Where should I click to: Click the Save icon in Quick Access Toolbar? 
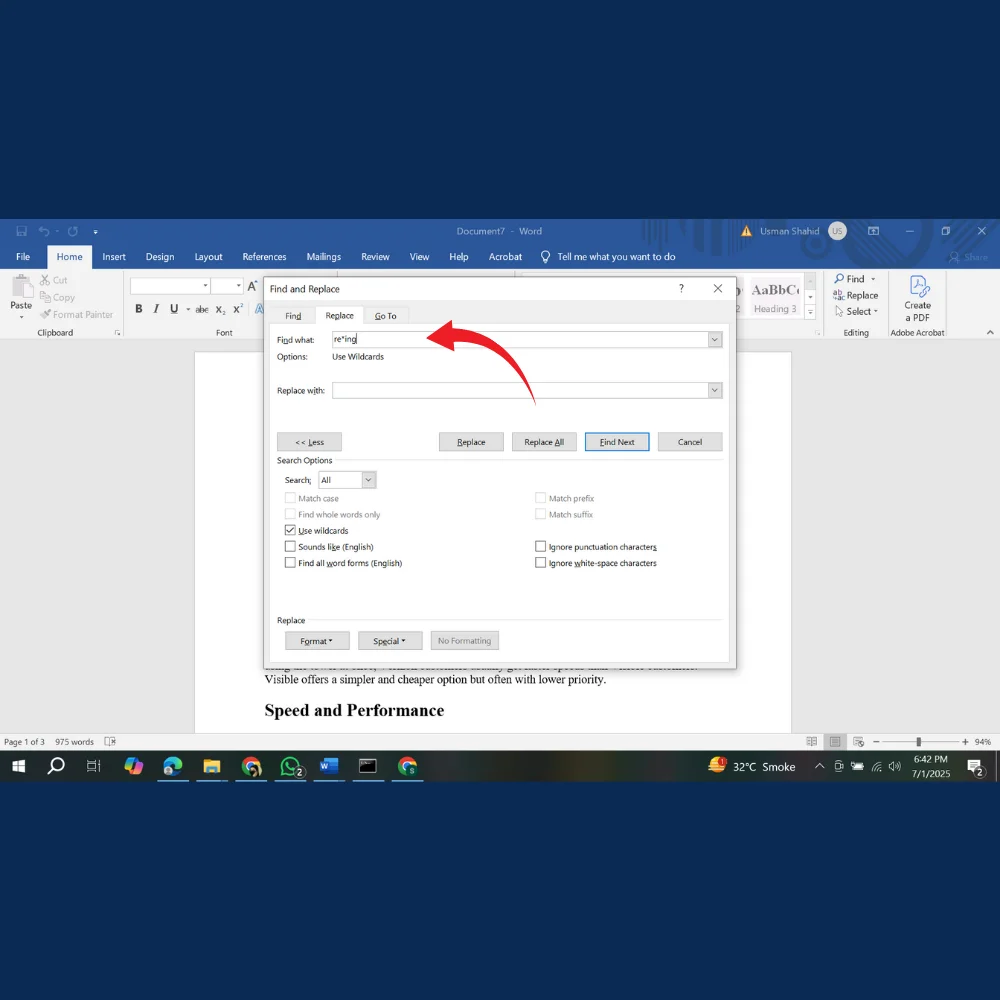click(21, 231)
